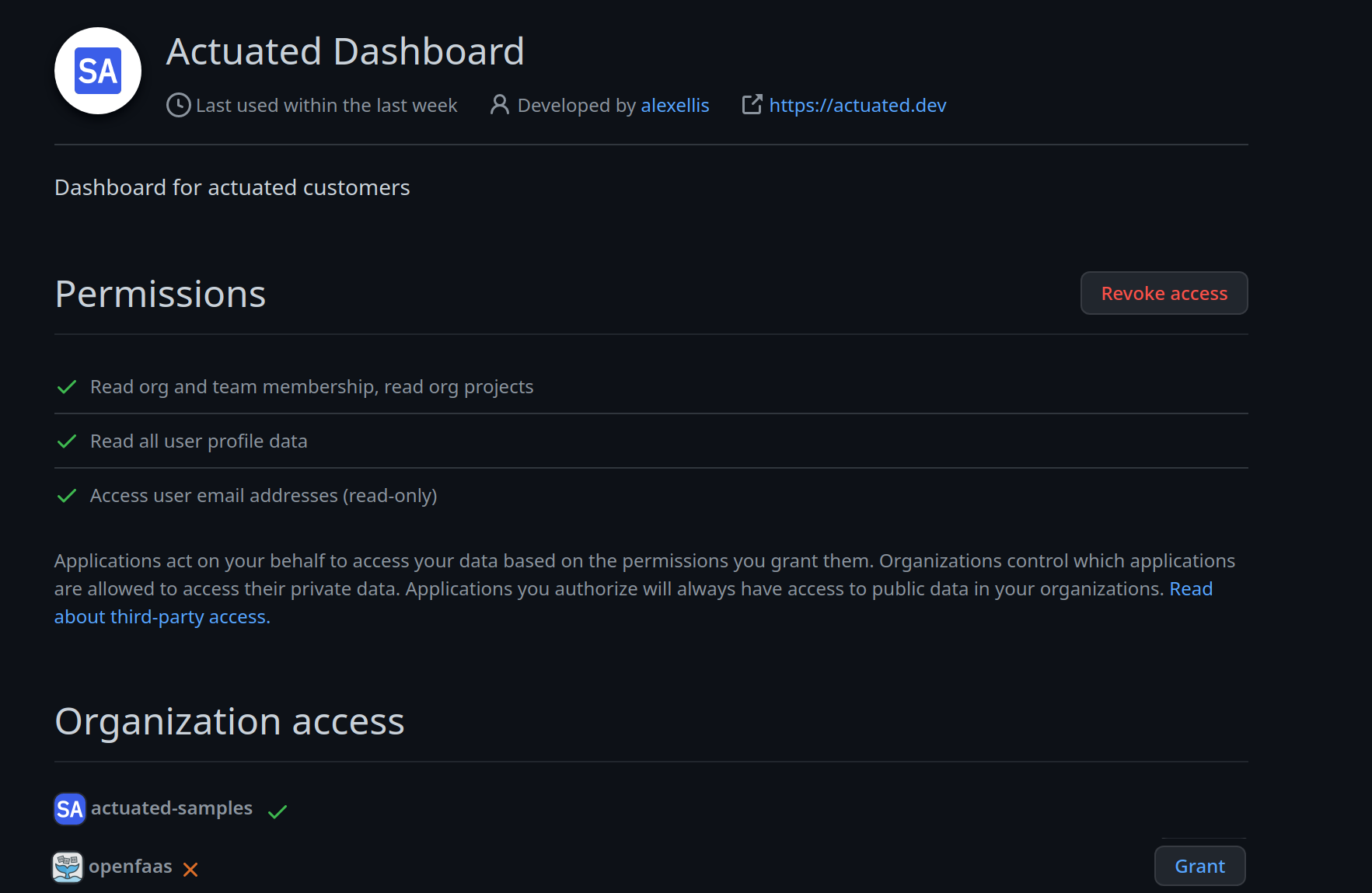Viewport: 1372px width, 893px height.
Task: Click the external link icon before actuated.dev
Action: [x=752, y=105]
